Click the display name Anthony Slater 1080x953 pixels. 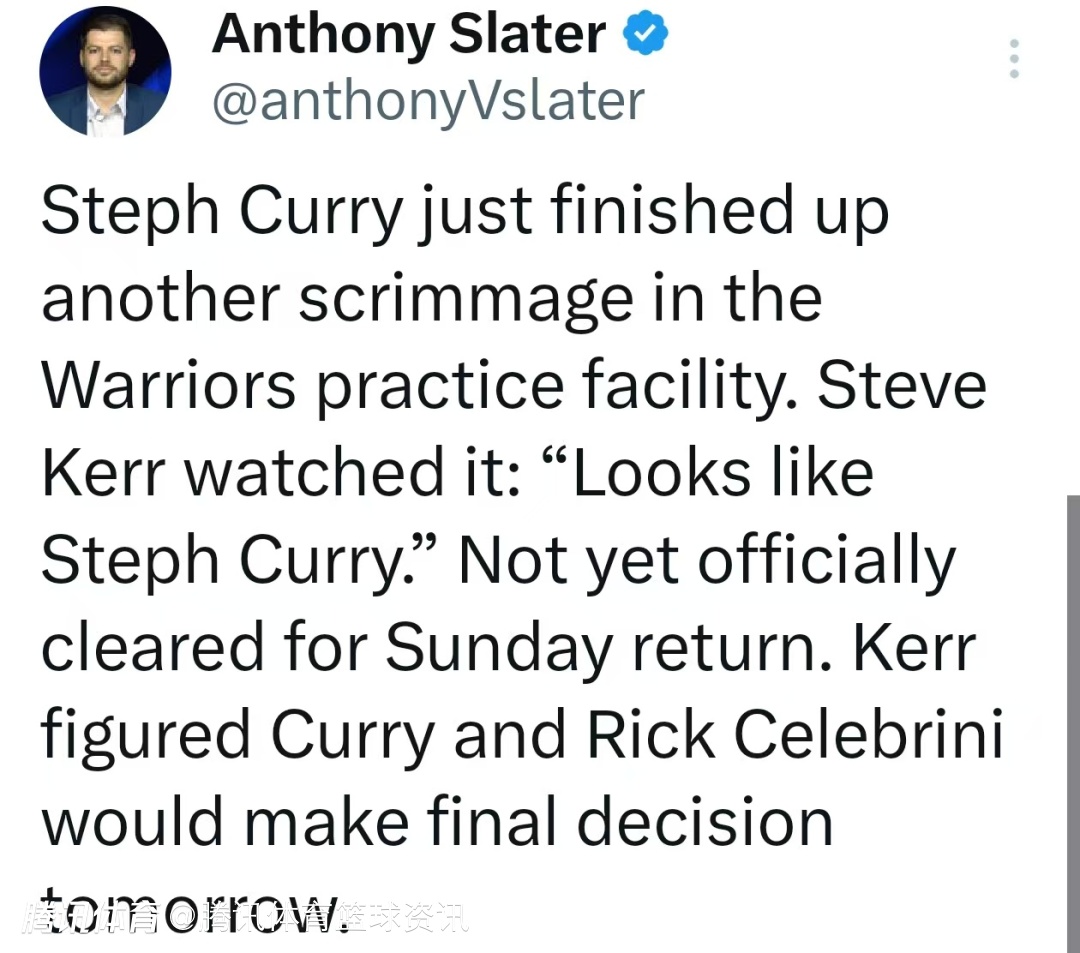[x=409, y=35]
